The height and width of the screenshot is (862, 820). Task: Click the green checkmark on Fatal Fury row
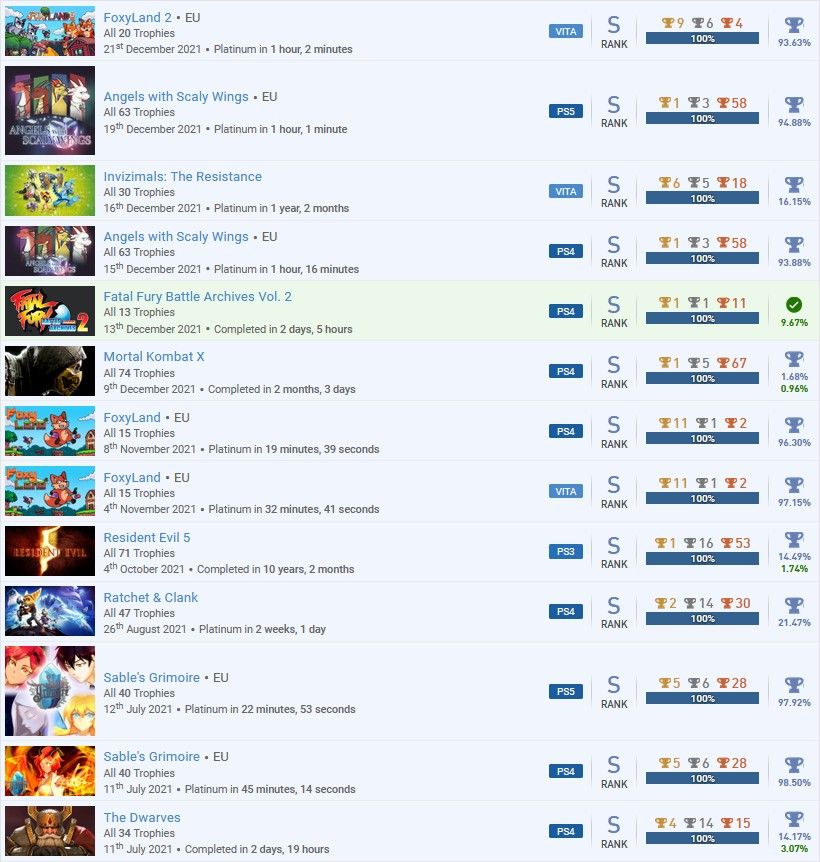[794, 305]
